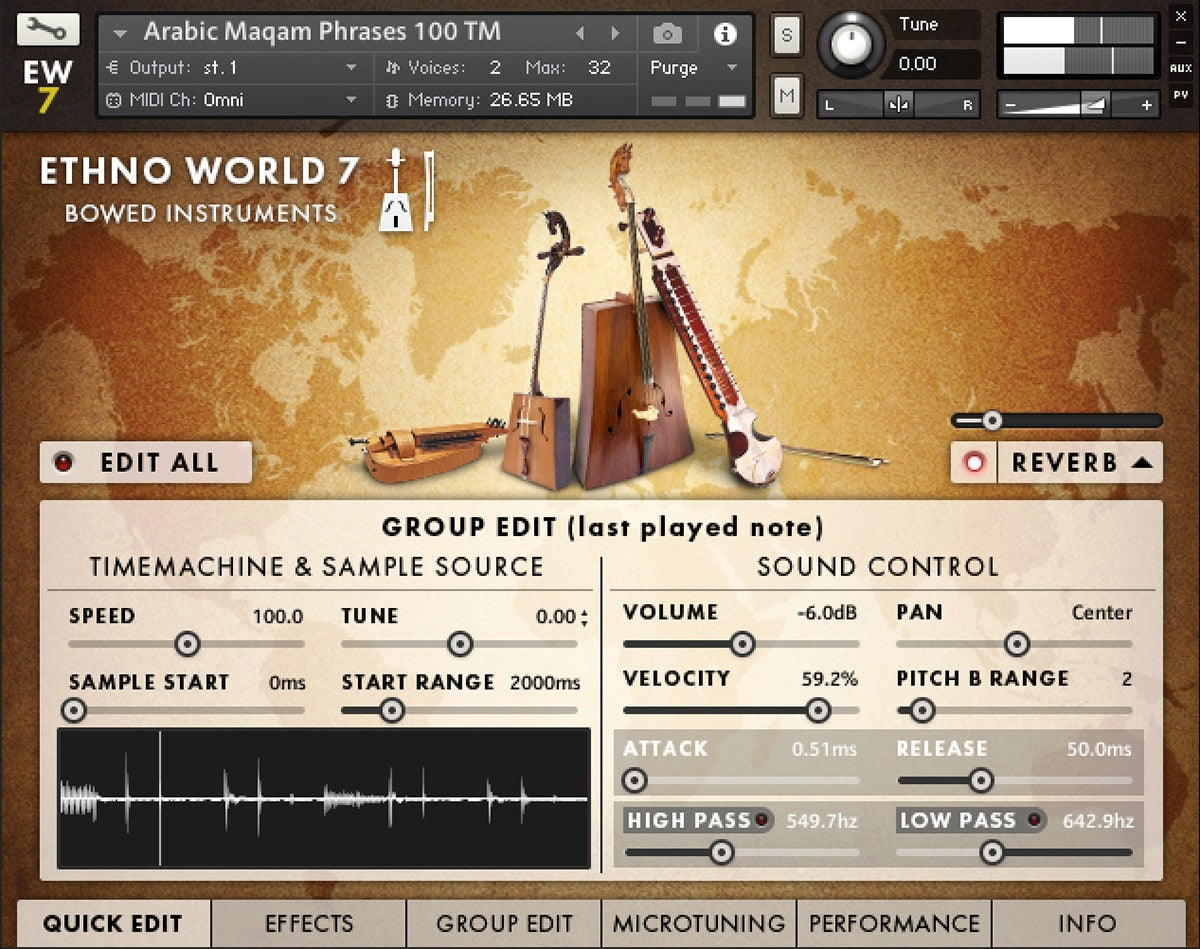1200x949 pixels.
Task: Switch to the Effects tab
Action: pyautogui.click(x=309, y=923)
